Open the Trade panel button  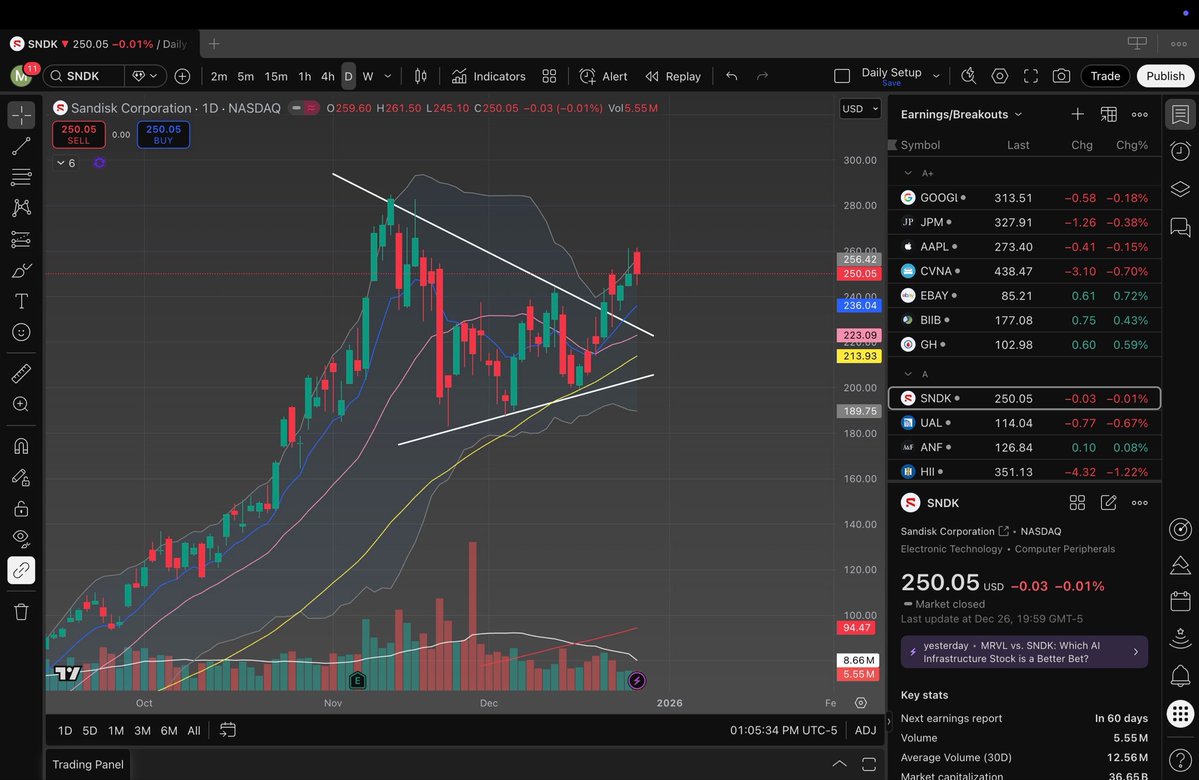click(x=1105, y=76)
